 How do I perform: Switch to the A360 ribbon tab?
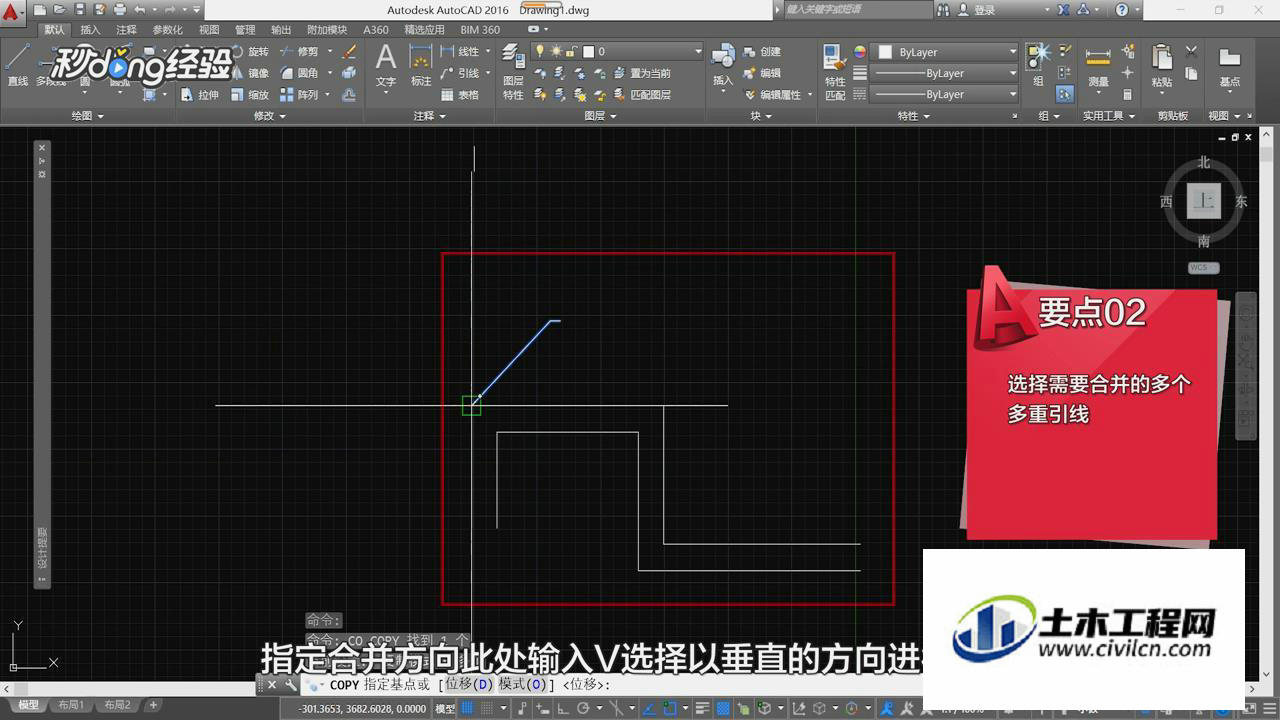coord(376,30)
